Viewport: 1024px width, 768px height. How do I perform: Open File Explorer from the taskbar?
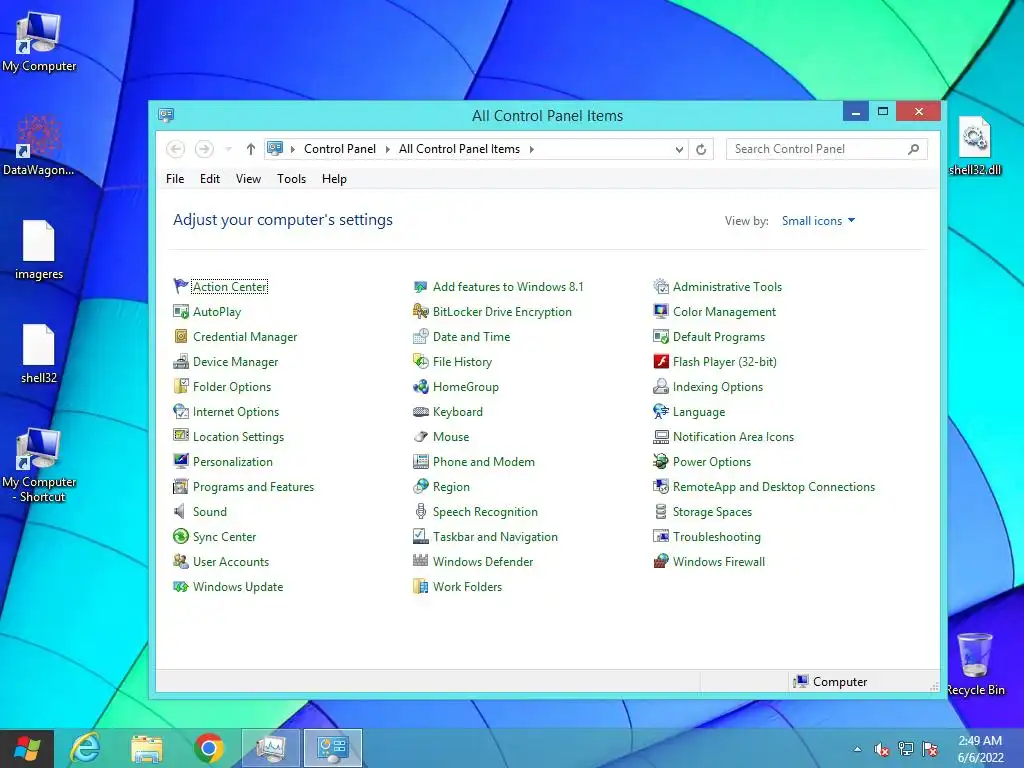147,748
